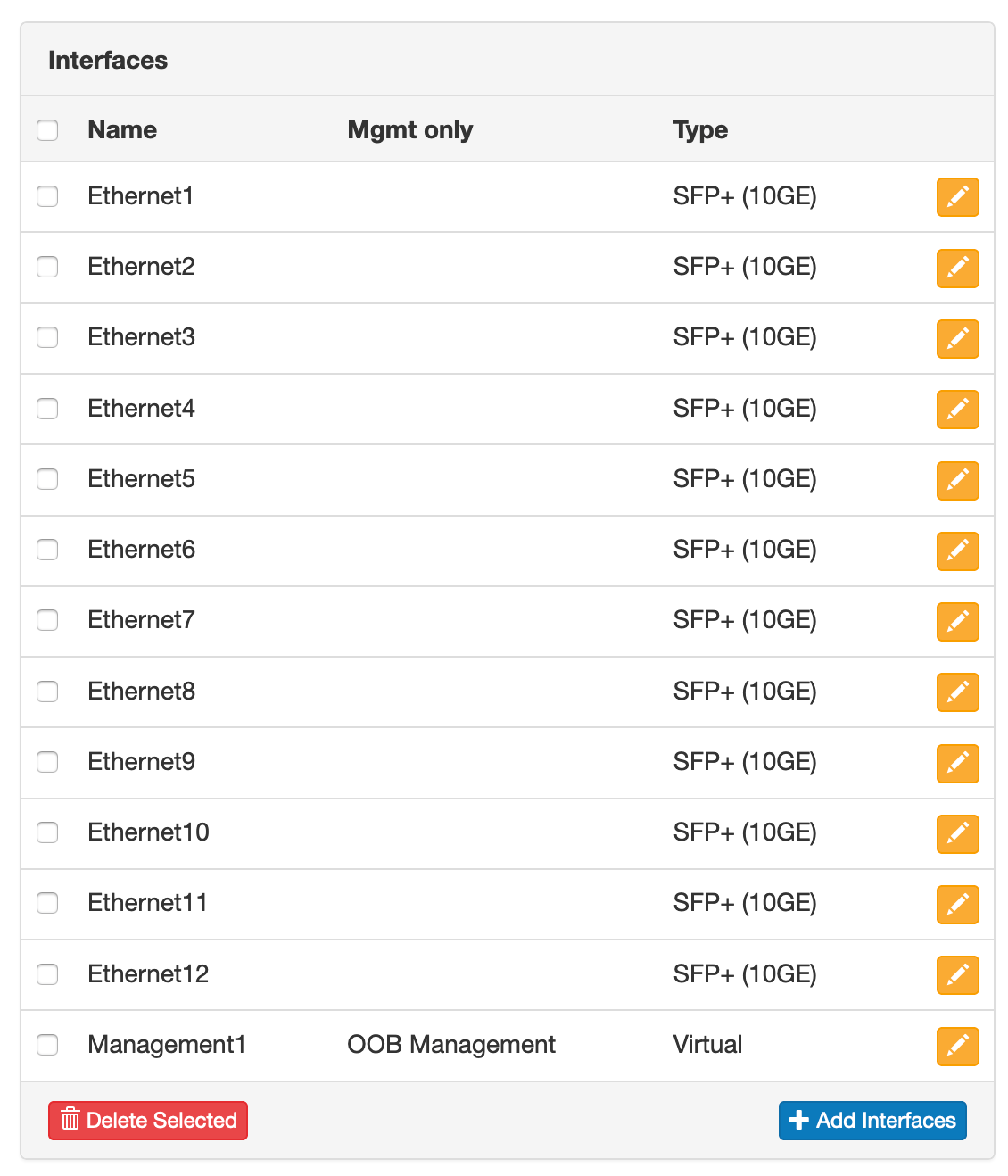Viewport: 1008px width, 1176px height.
Task: Tick the checkbox next to Management1
Action: coord(47,1045)
